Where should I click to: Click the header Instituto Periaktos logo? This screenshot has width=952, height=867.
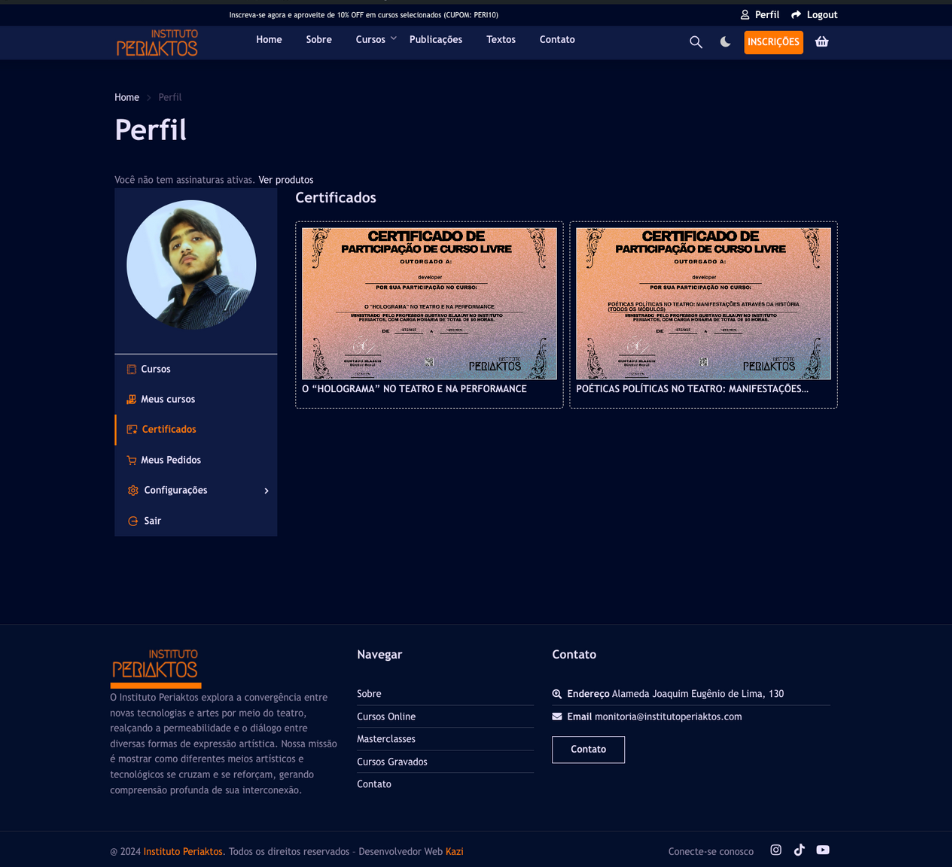pyautogui.click(x=157, y=42)
